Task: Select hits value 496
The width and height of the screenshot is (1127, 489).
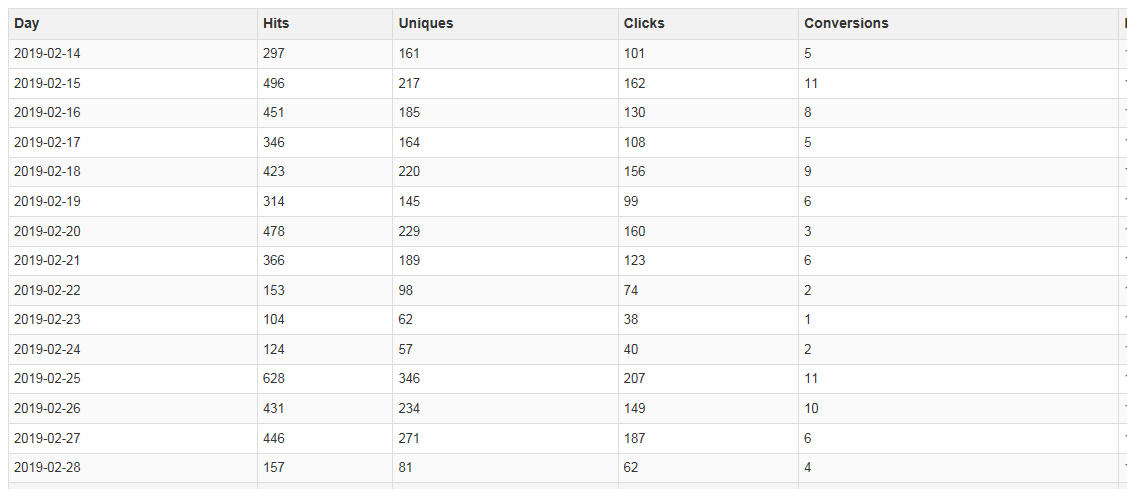Action: pos(274,84)
